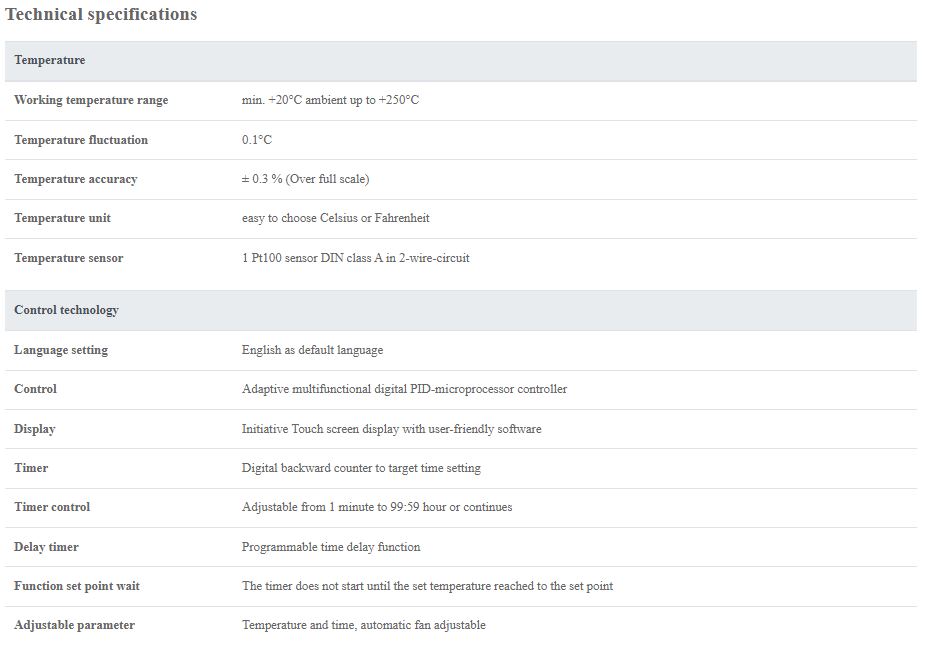Click the ± 0.3 % full scale value

pyautogui.click(x=306, y=179)
